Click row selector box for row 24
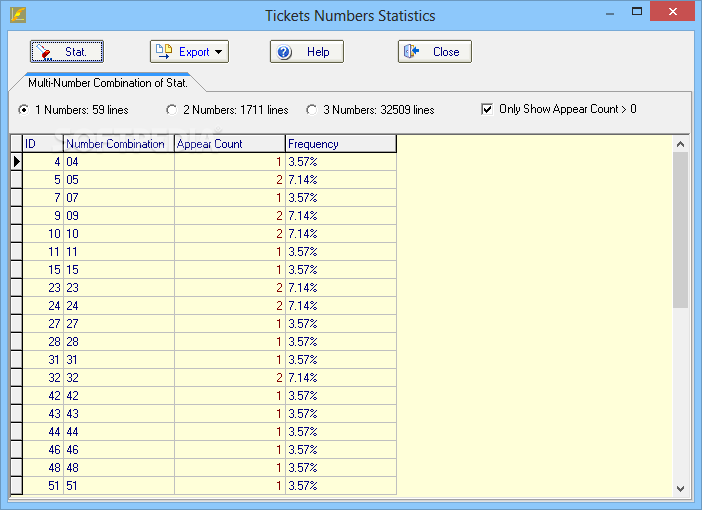This screenshot has height=510, width=702. click(x=17, y=306)
